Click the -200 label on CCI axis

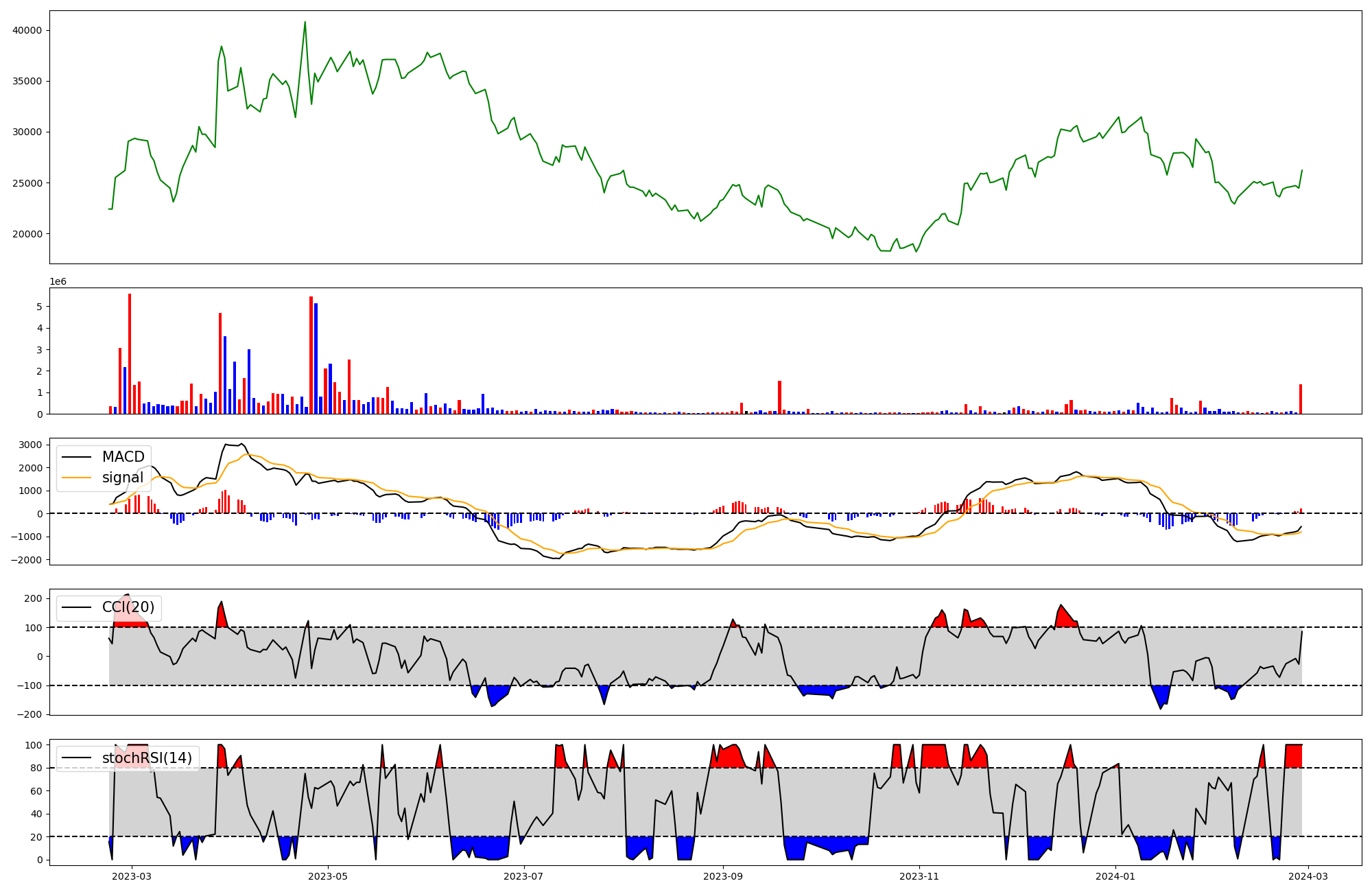pos(29,714)
